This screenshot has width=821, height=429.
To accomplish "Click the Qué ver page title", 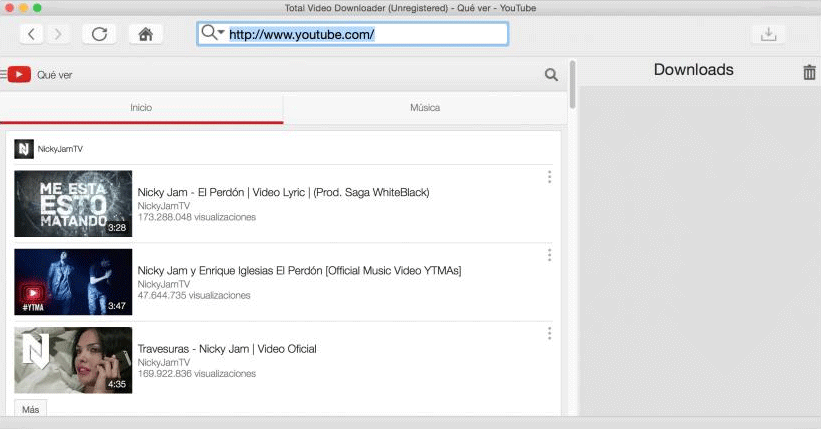I will pos(54,75).
